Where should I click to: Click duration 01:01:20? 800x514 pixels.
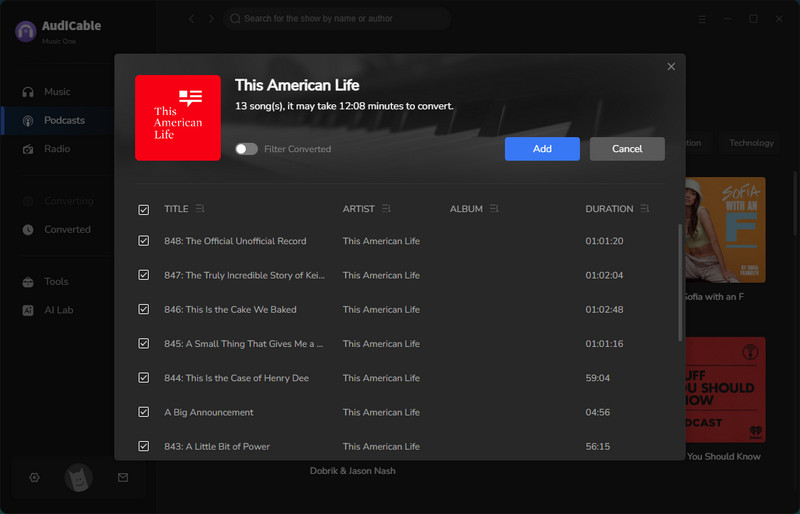[x=605, y=241]
